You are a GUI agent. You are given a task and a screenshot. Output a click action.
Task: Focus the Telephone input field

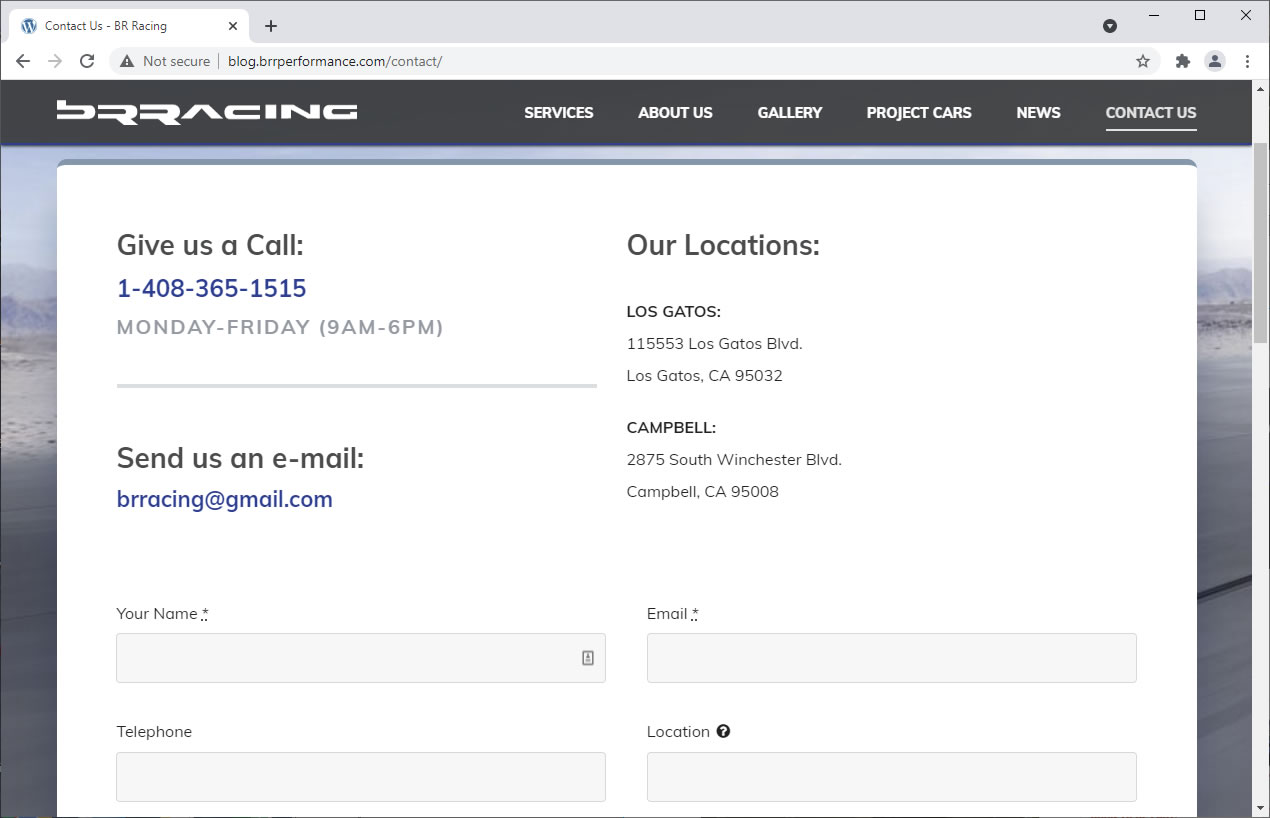[x=361, y=777]
